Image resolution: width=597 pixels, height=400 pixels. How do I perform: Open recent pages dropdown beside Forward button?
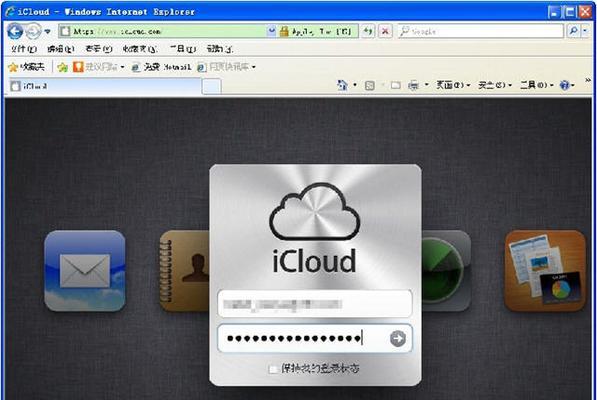coord(48,31)
